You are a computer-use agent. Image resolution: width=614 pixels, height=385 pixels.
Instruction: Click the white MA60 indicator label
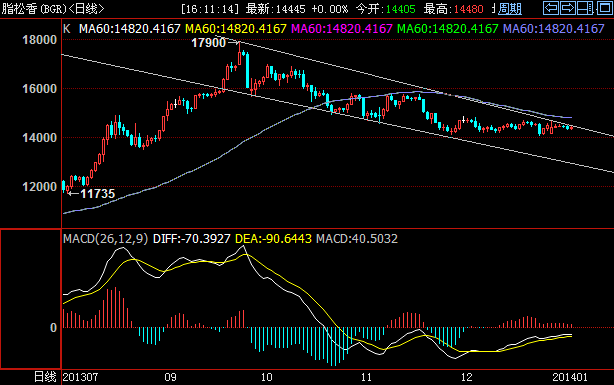tap(130, 29)
